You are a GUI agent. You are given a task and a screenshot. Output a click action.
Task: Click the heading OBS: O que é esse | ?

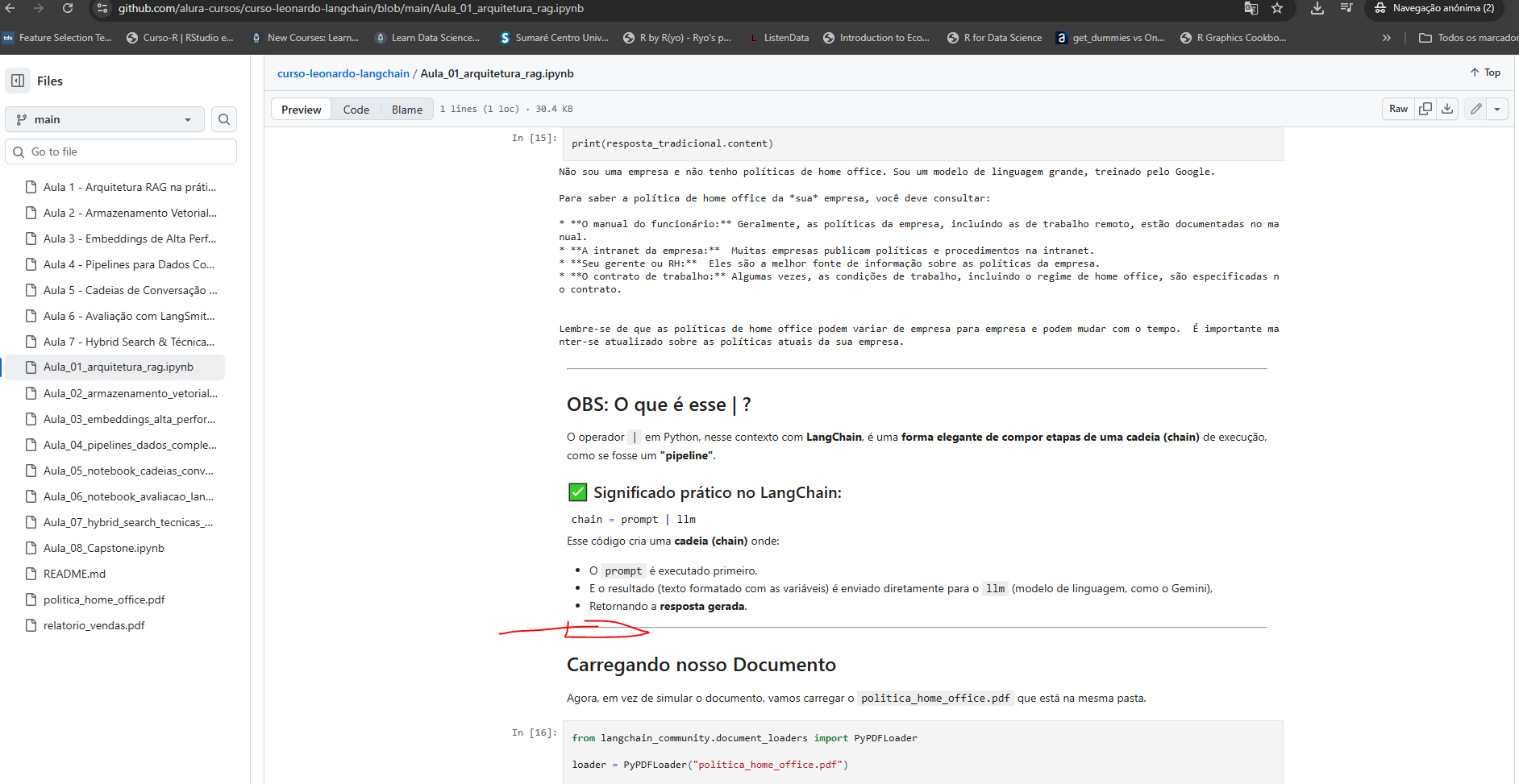659,404
